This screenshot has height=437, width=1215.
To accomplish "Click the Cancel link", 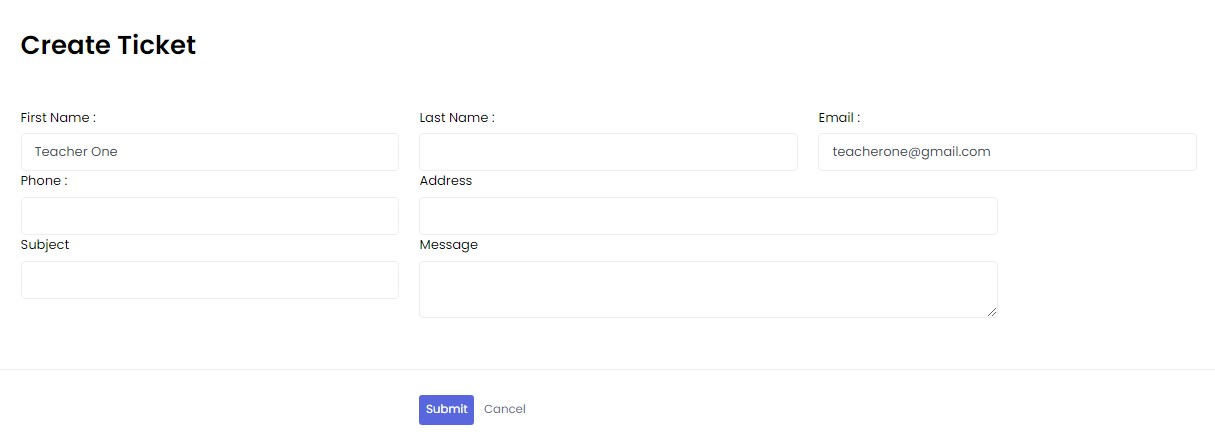I will pos(504,409).
